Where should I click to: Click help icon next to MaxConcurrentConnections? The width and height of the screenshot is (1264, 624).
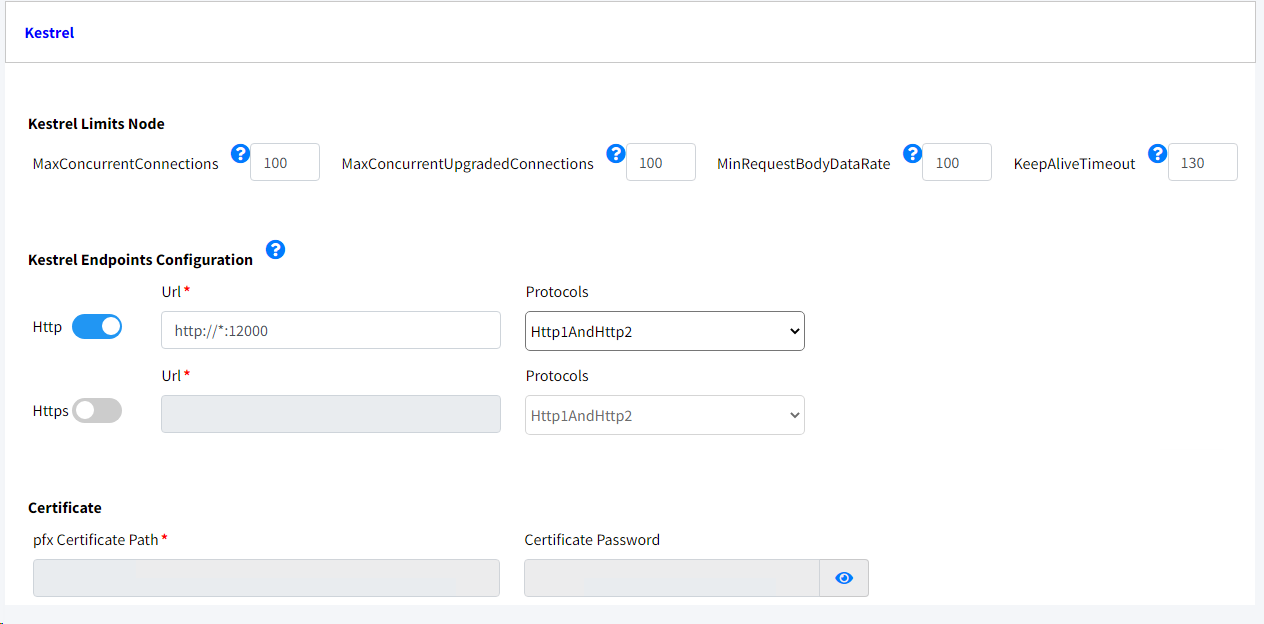pos(240,153)
